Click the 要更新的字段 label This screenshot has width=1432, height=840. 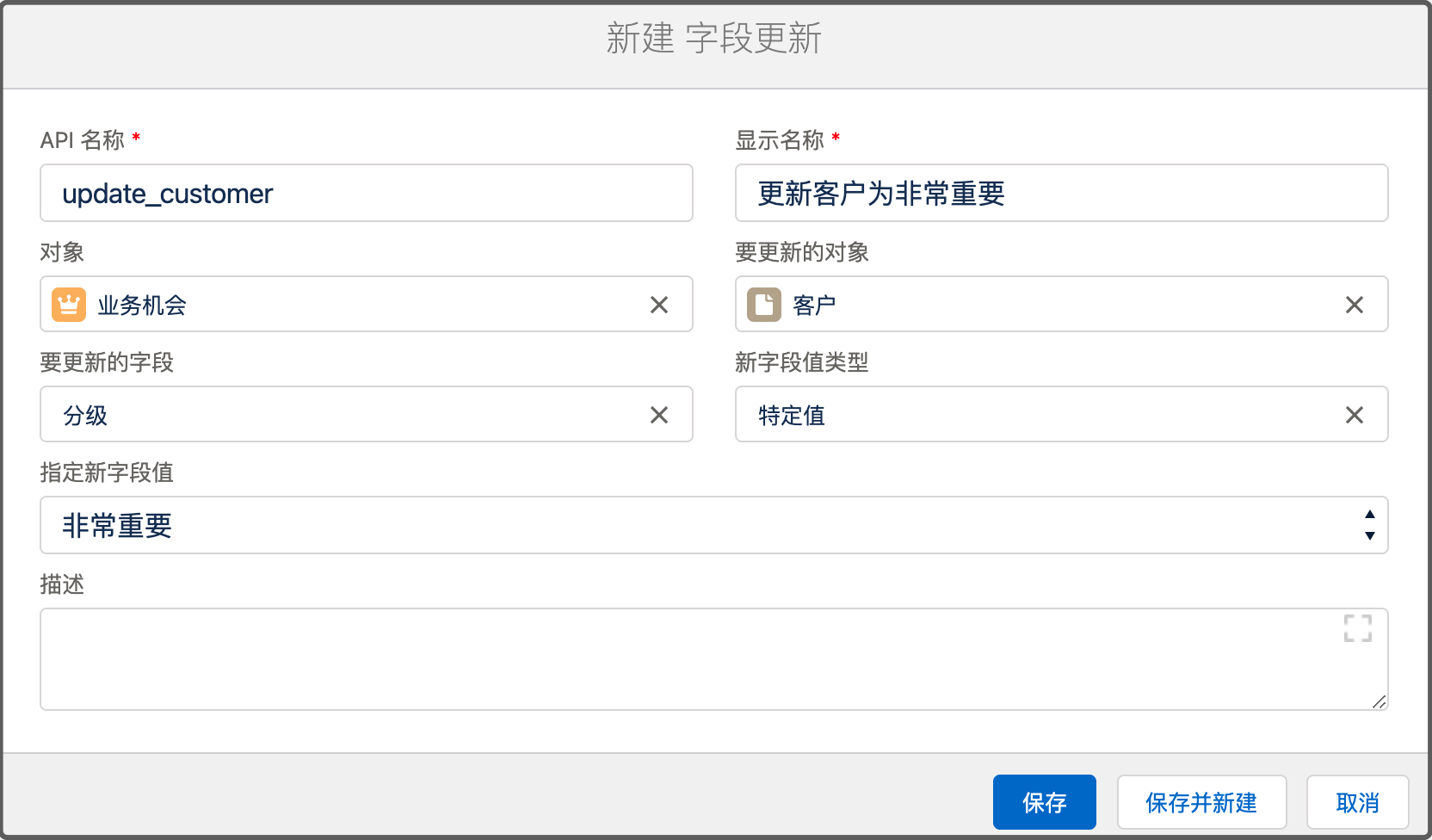click(x=107, y=362)
